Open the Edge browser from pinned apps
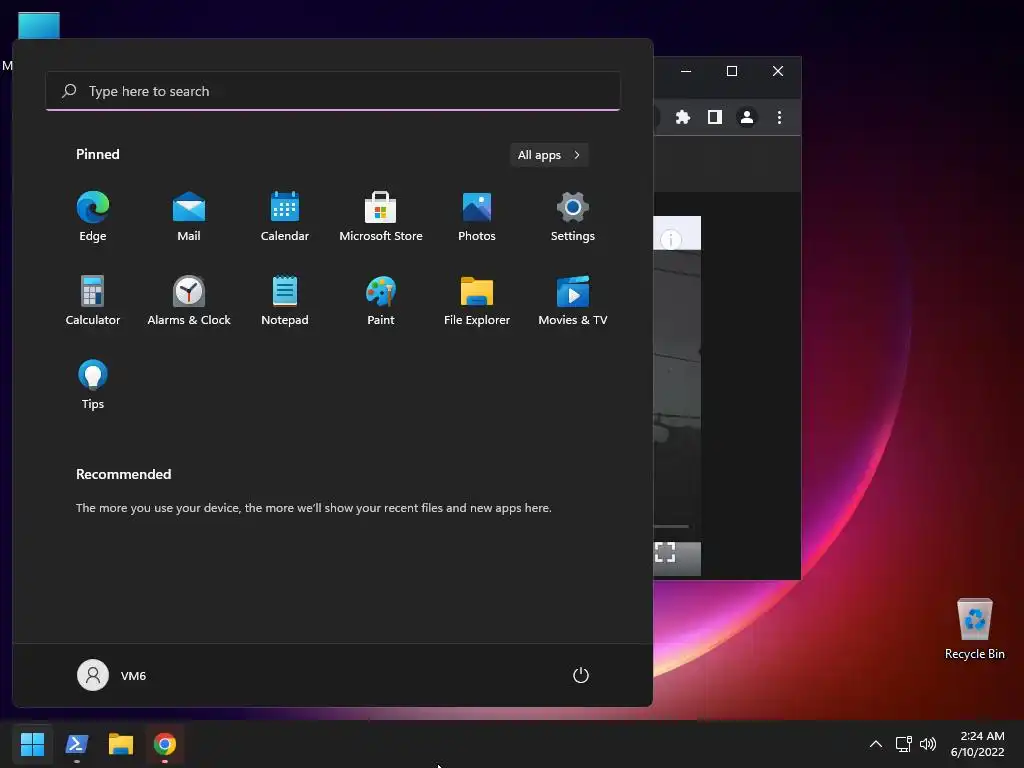1024x768 pixels. 93,216
